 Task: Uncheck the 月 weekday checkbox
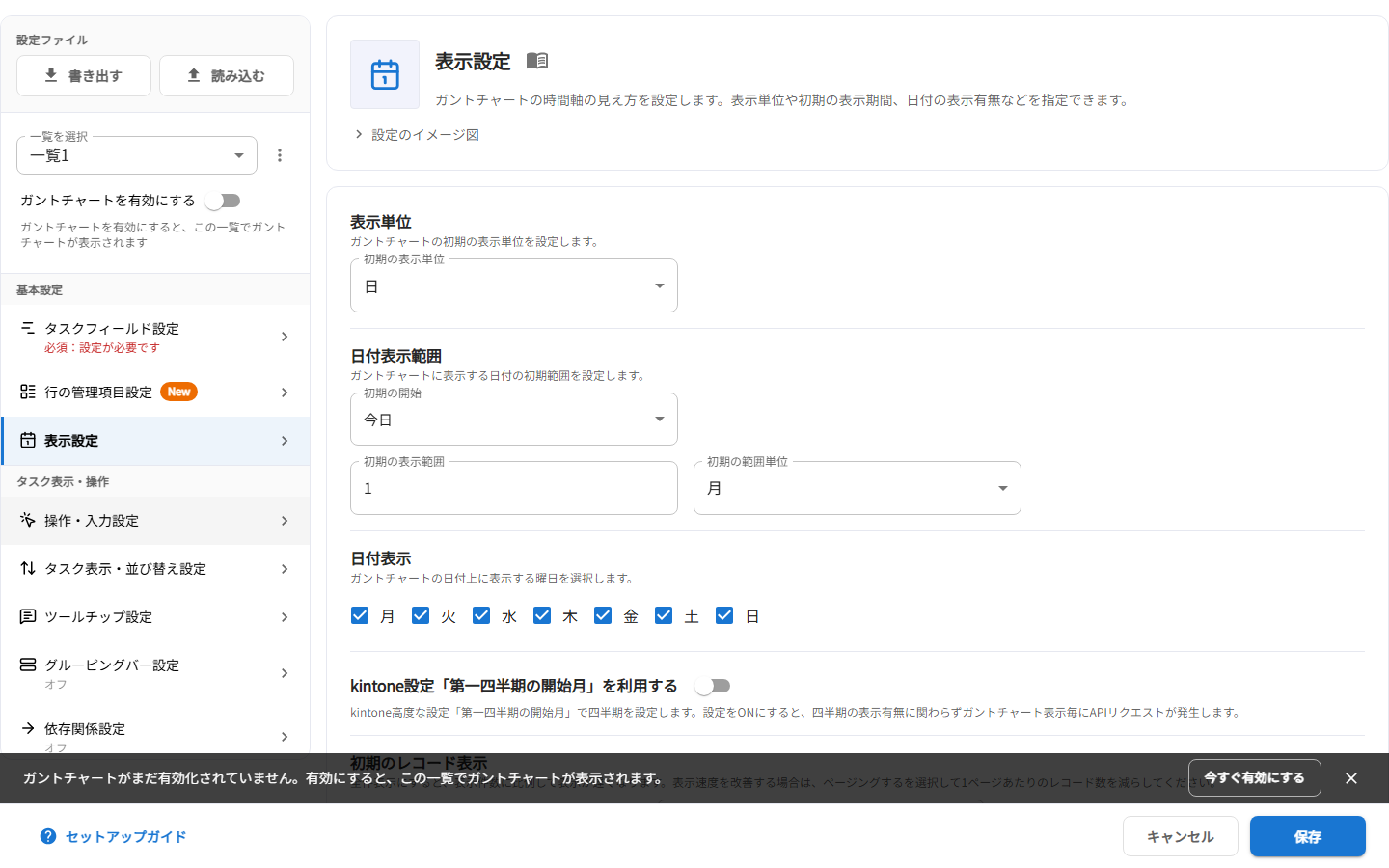360,615
